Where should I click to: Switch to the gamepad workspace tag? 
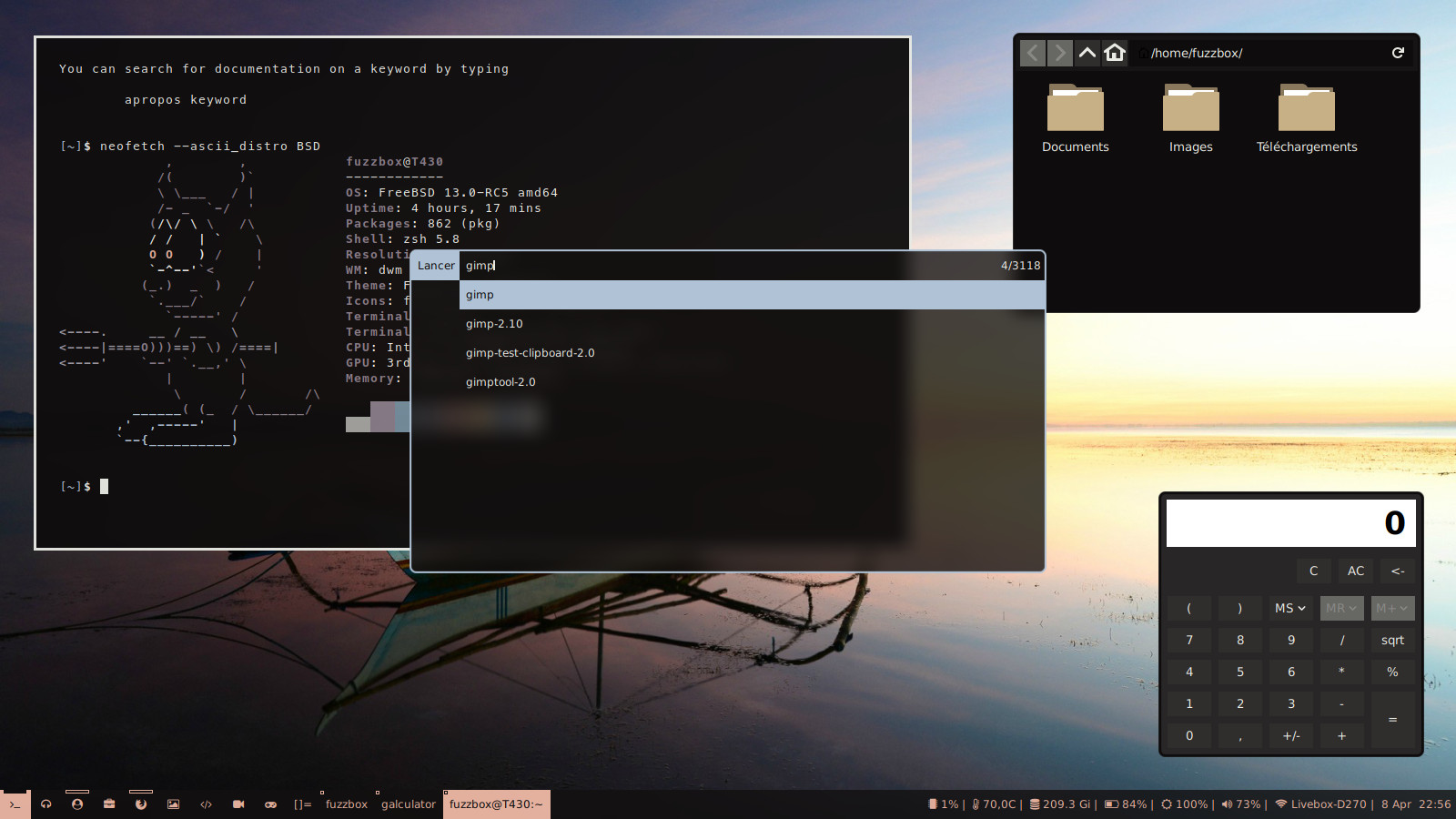(x=270, y=804)
